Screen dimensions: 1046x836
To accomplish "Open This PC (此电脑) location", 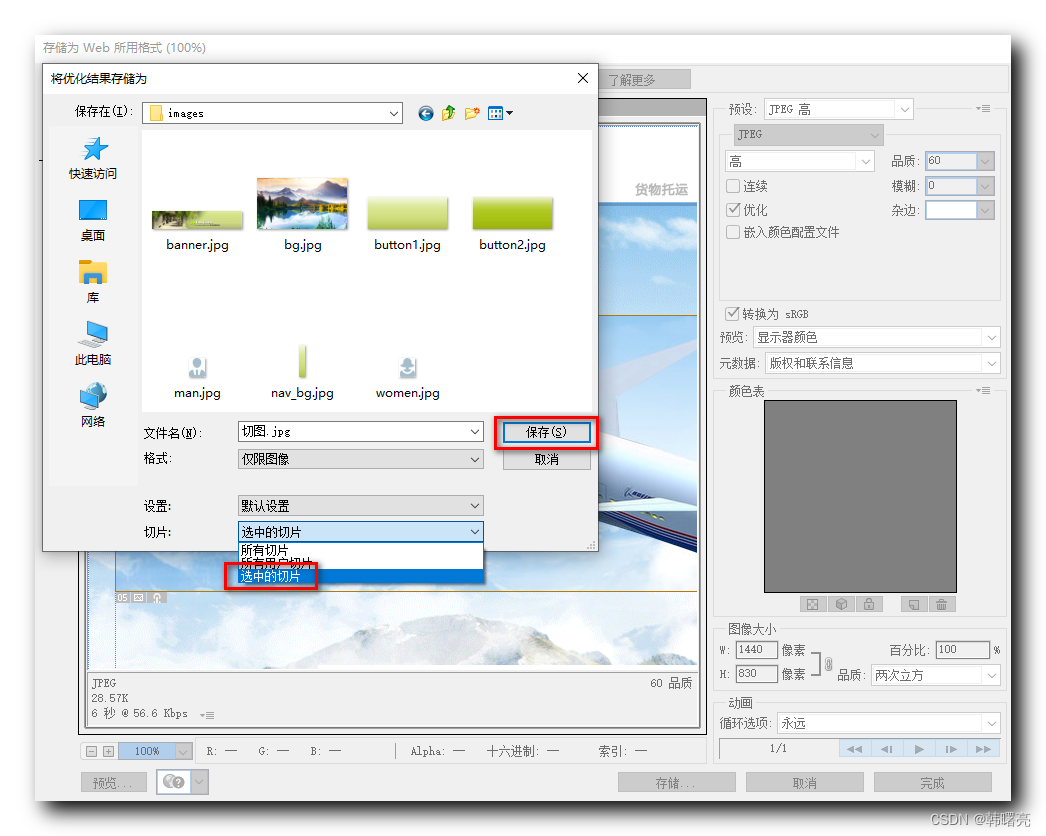I will (93, 344).
